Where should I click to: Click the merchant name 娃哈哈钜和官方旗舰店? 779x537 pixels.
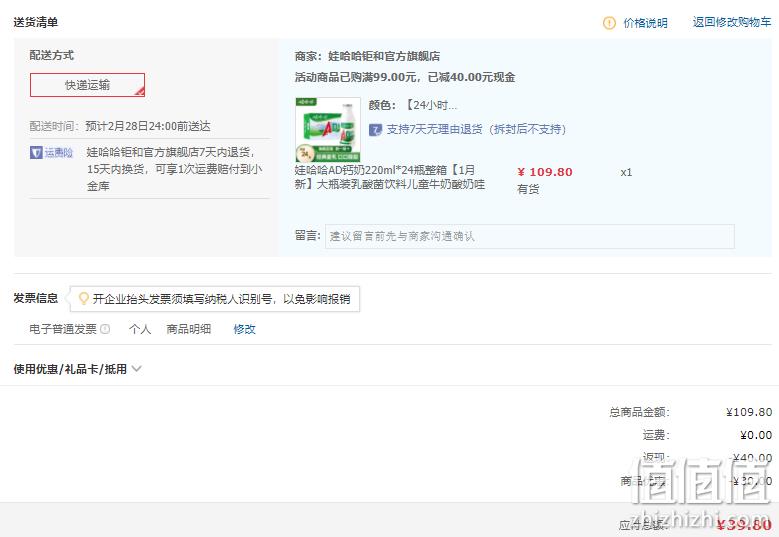(x=384, y=56)
